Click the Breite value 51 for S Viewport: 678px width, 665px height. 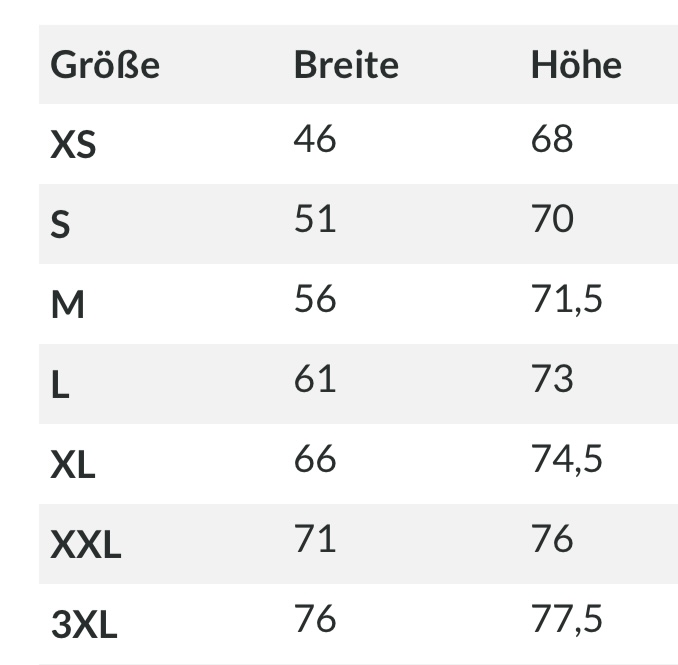coord(314,219)
